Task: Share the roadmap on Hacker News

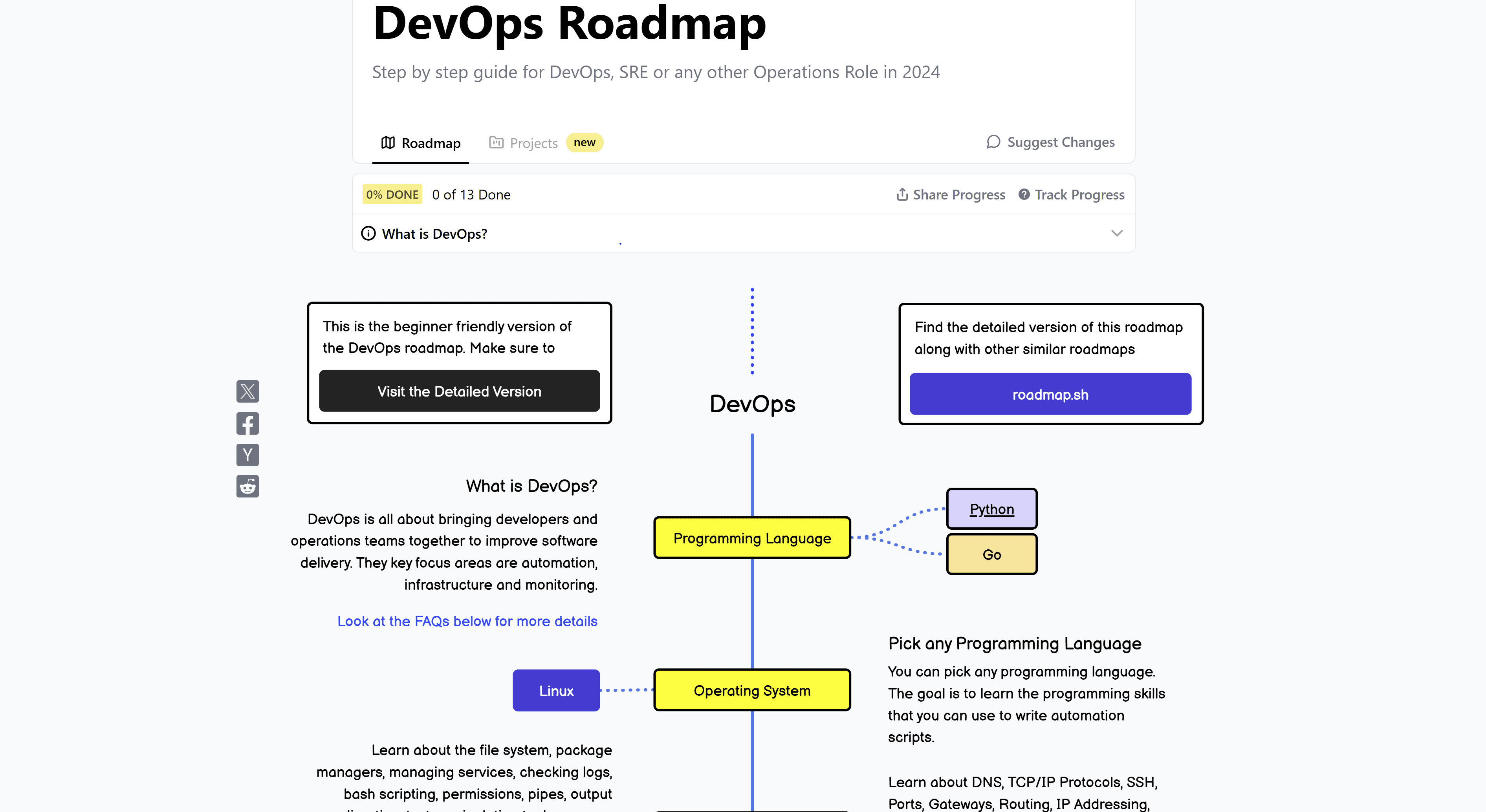Action: (247, 455)
